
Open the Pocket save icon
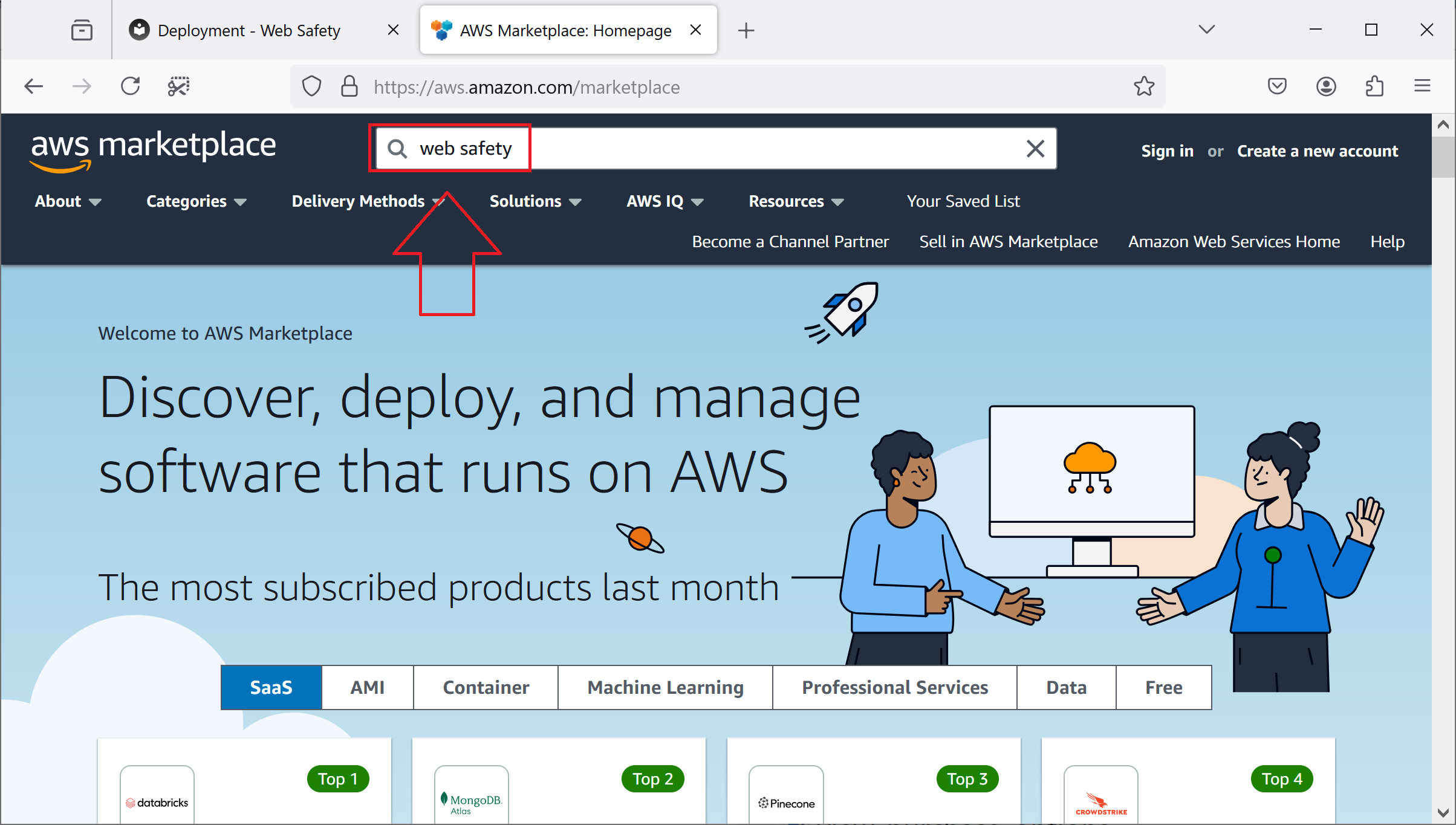[1277, 86]
